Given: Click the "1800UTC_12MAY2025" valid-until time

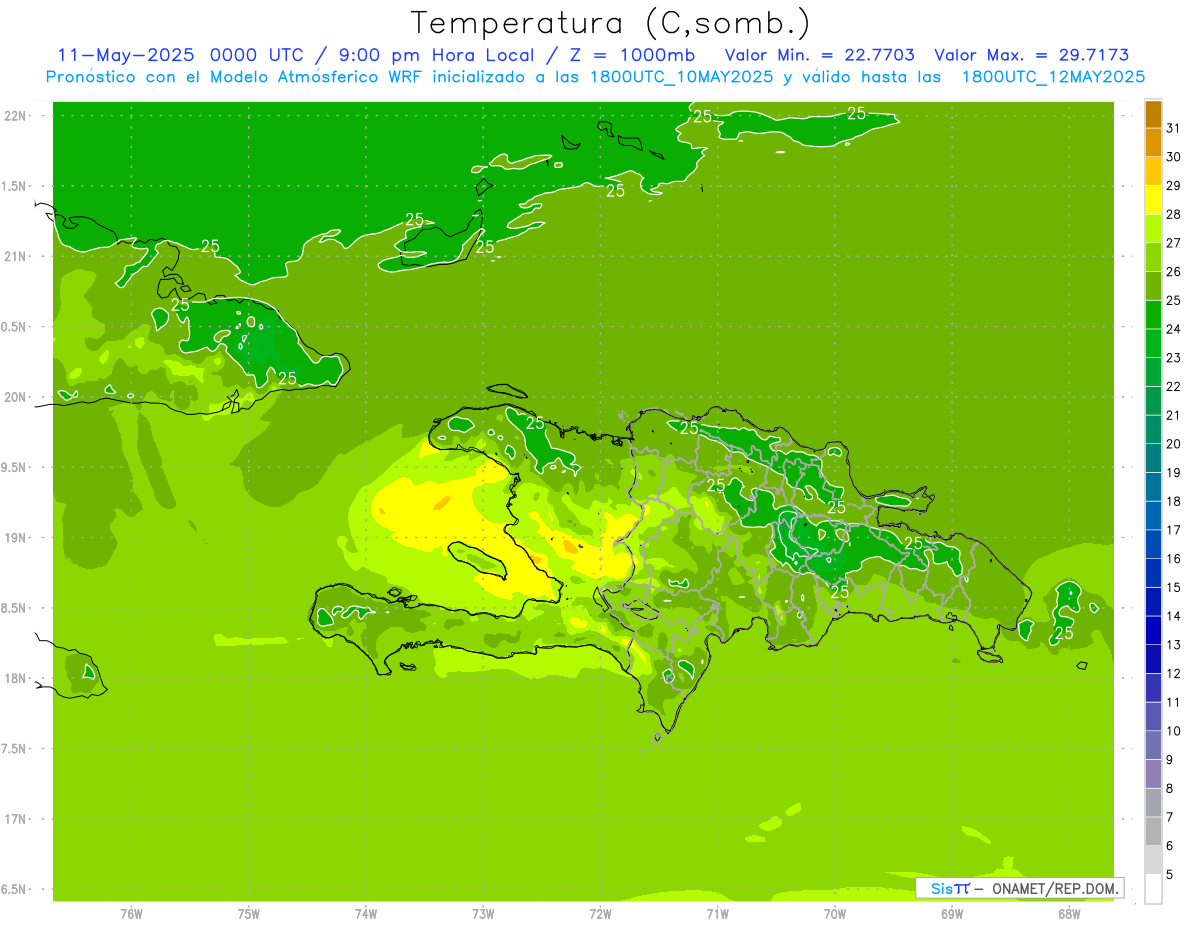Looking at the screenshot, I should 1053,77.
